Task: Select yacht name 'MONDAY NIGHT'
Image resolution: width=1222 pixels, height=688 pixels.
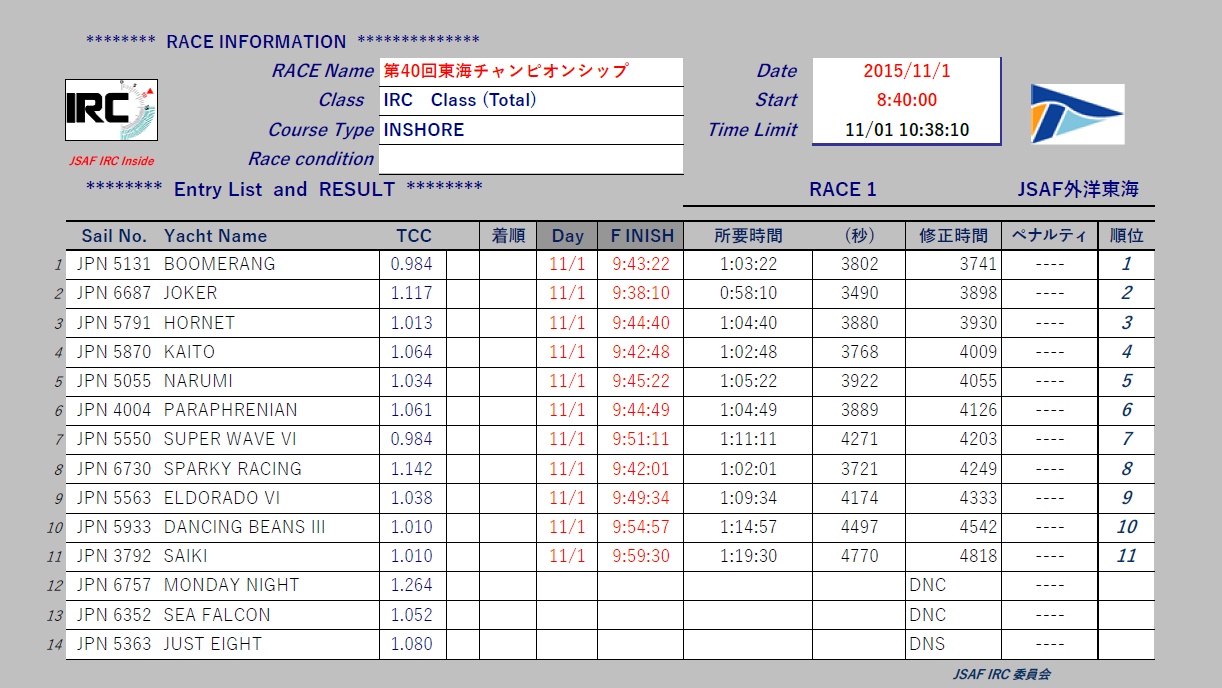Action: point(231,585)
